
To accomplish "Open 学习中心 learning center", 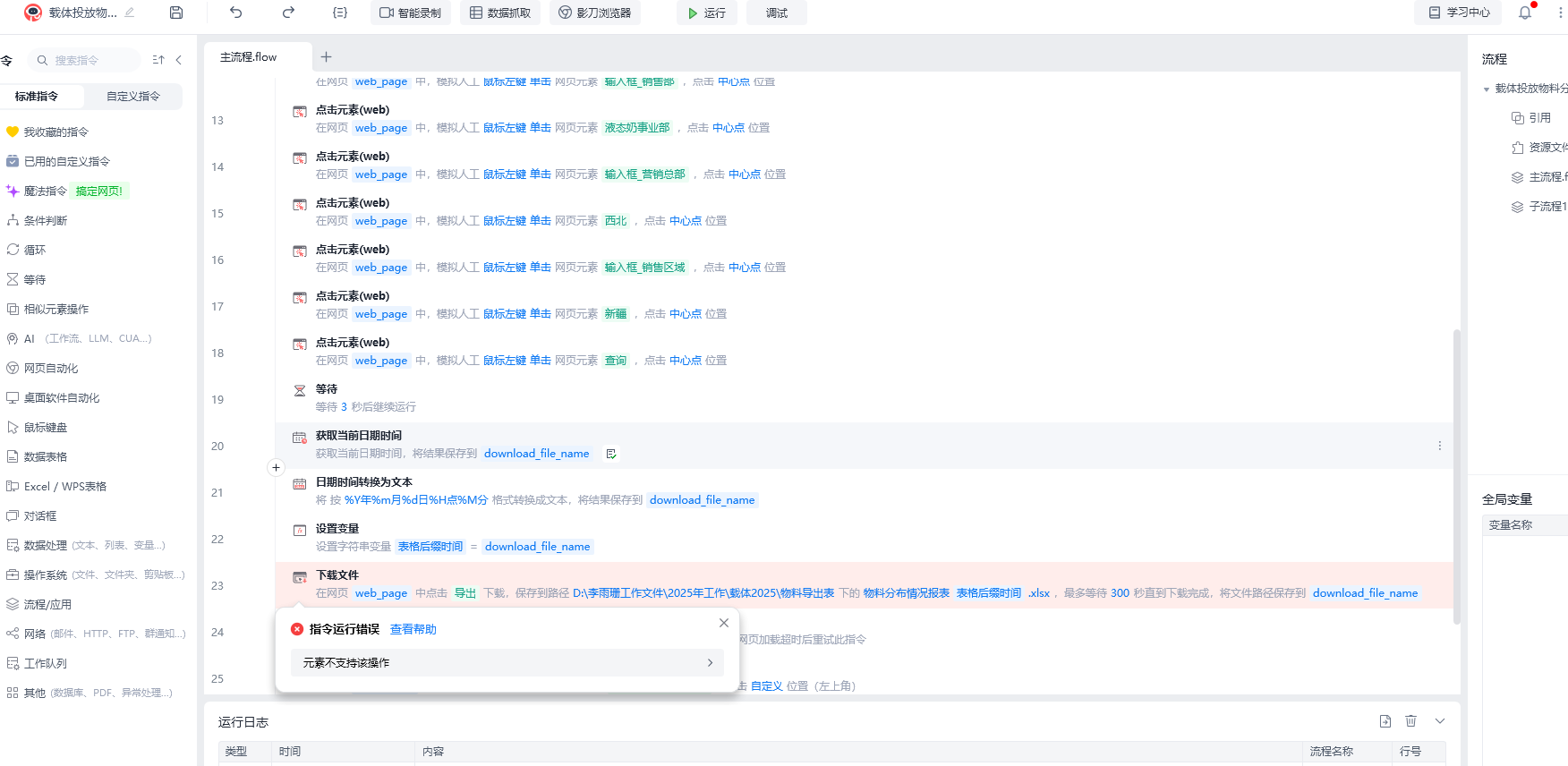I will pos(1460,13).
